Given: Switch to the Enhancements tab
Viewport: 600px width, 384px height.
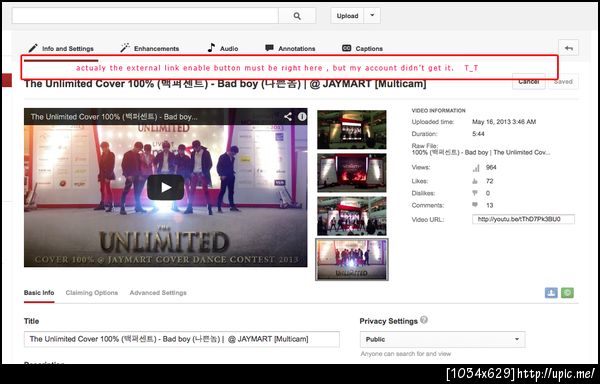Looking at the screenshot, I should pyautogui.click(x=150, y=49).
